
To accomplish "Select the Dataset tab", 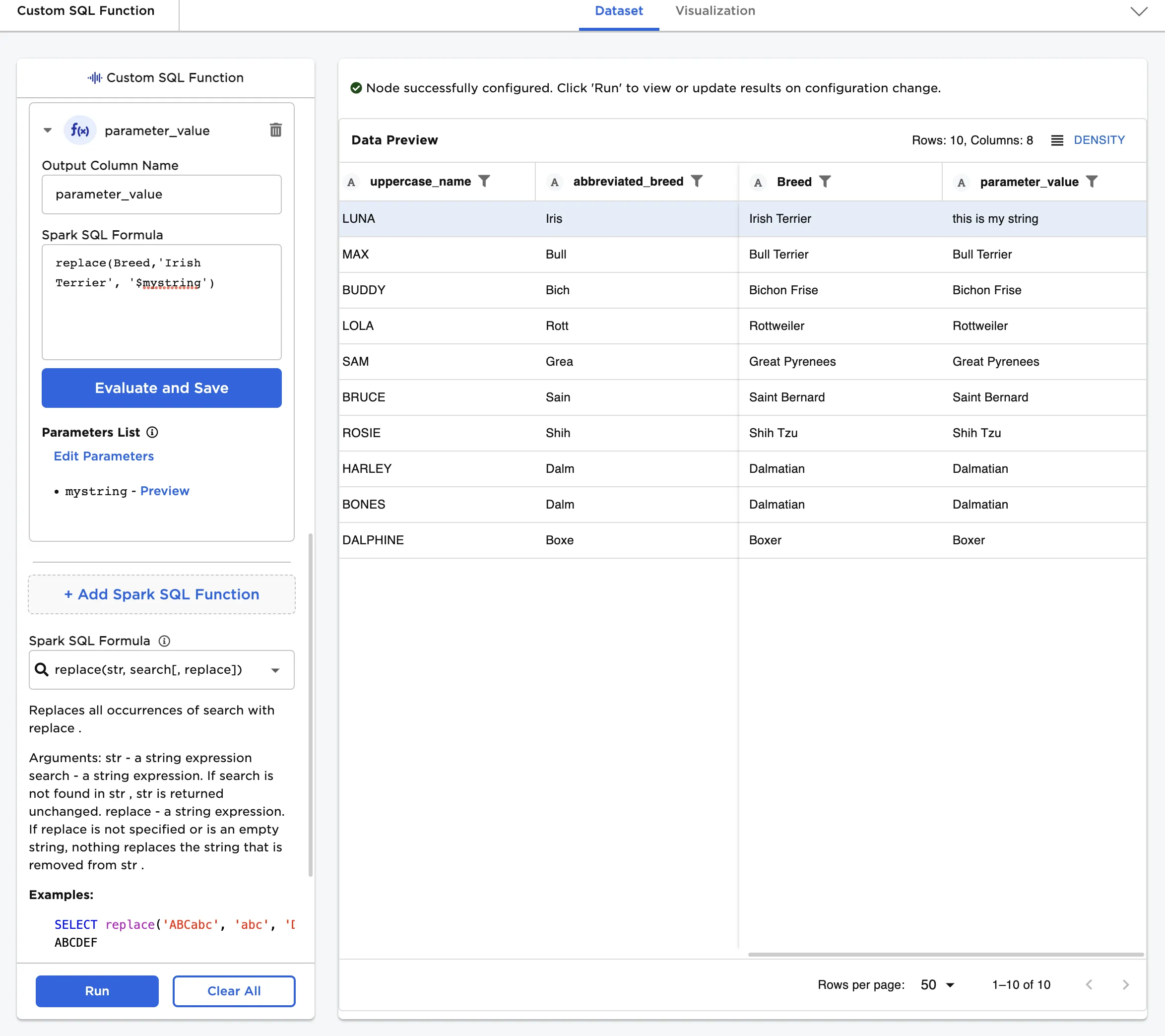I will tap(618, 11).
